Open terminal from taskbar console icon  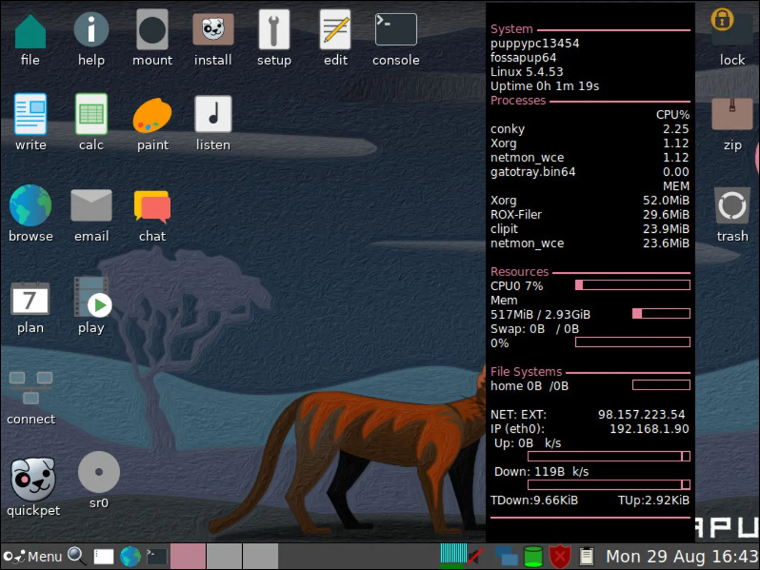157,556
